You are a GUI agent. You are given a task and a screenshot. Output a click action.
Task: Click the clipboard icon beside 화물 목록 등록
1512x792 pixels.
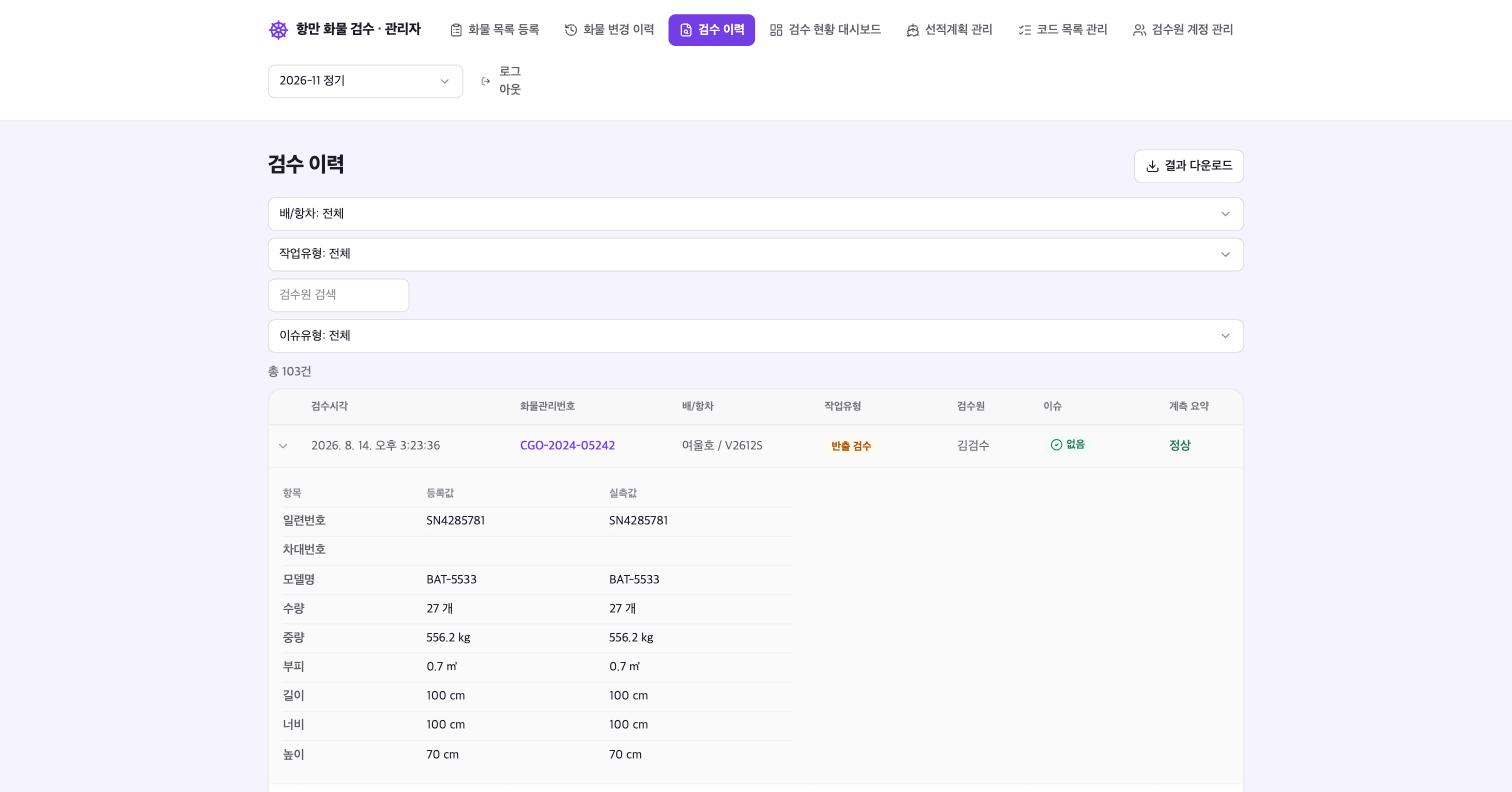tap(456, 30)
